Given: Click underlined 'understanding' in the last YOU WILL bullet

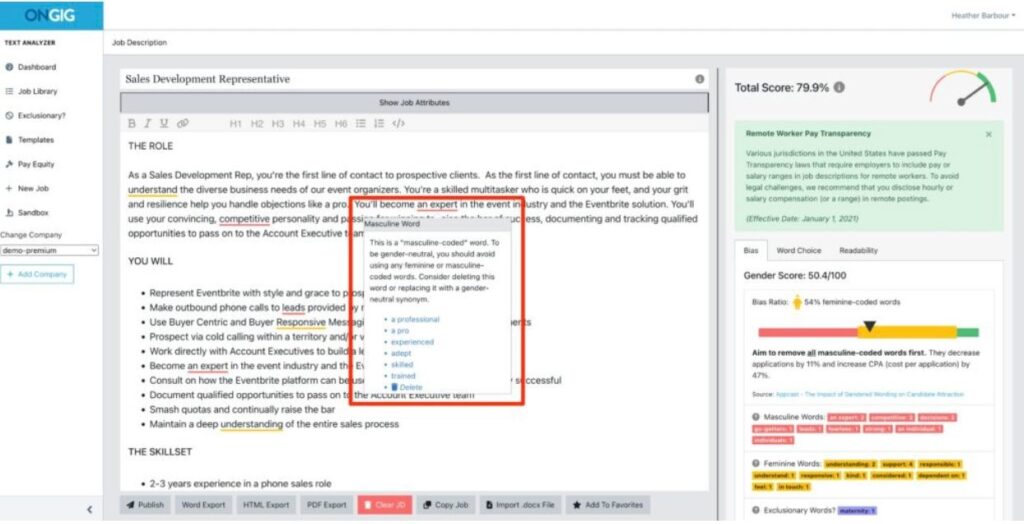Looking at the screenshot, I should pos(251,424).
